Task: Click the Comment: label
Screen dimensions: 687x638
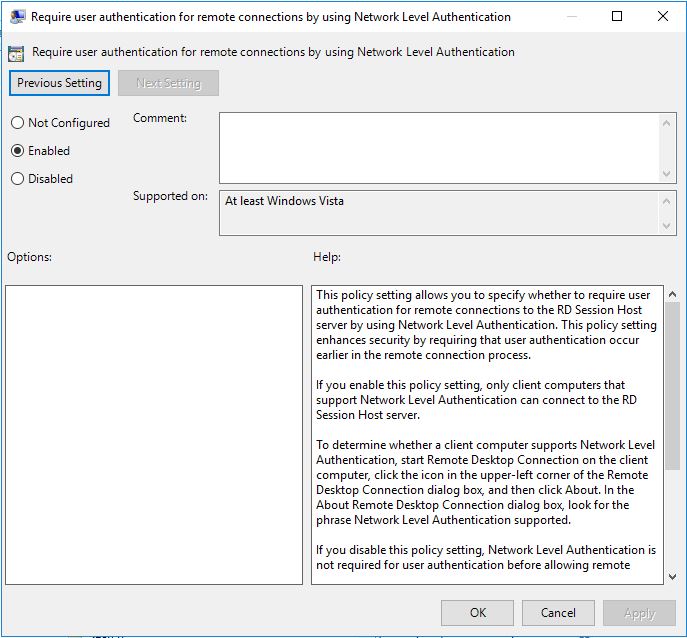Action: (160, 118)
